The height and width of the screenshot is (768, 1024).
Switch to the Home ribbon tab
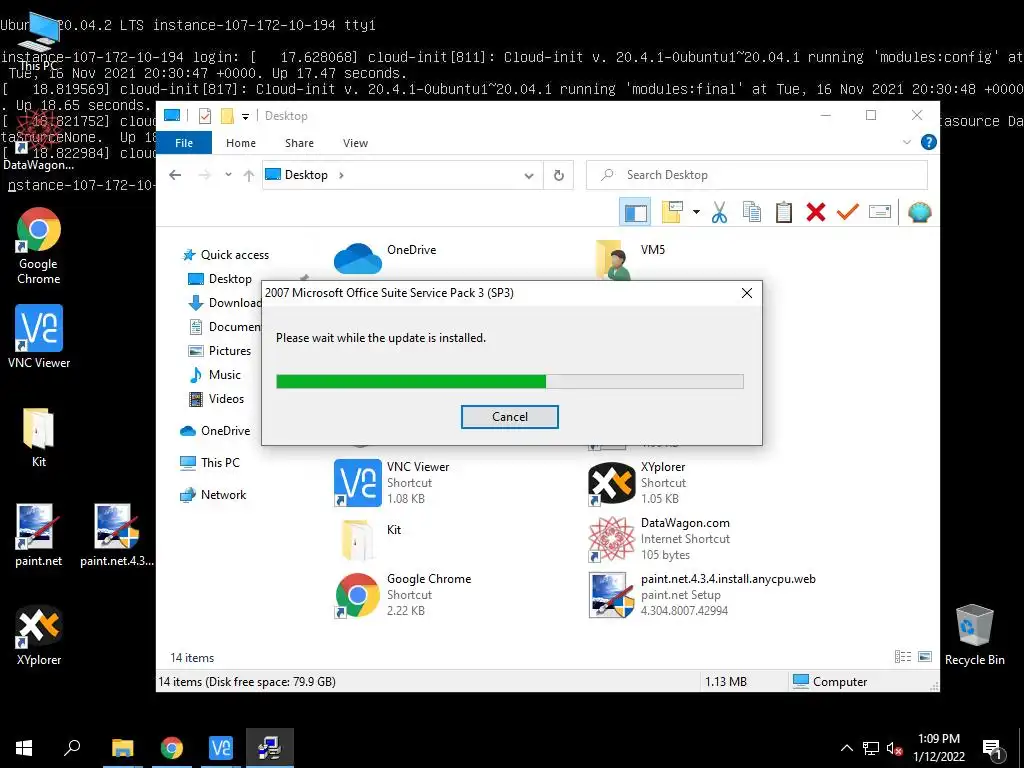[x=240, y=142]
